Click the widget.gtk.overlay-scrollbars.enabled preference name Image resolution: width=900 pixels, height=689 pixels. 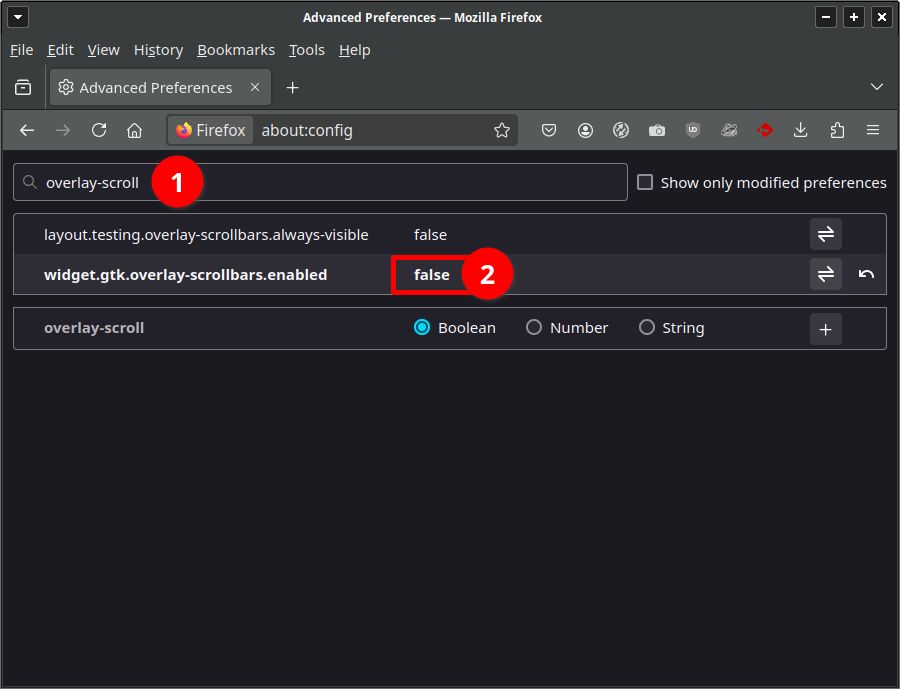[x=185, y=274]
